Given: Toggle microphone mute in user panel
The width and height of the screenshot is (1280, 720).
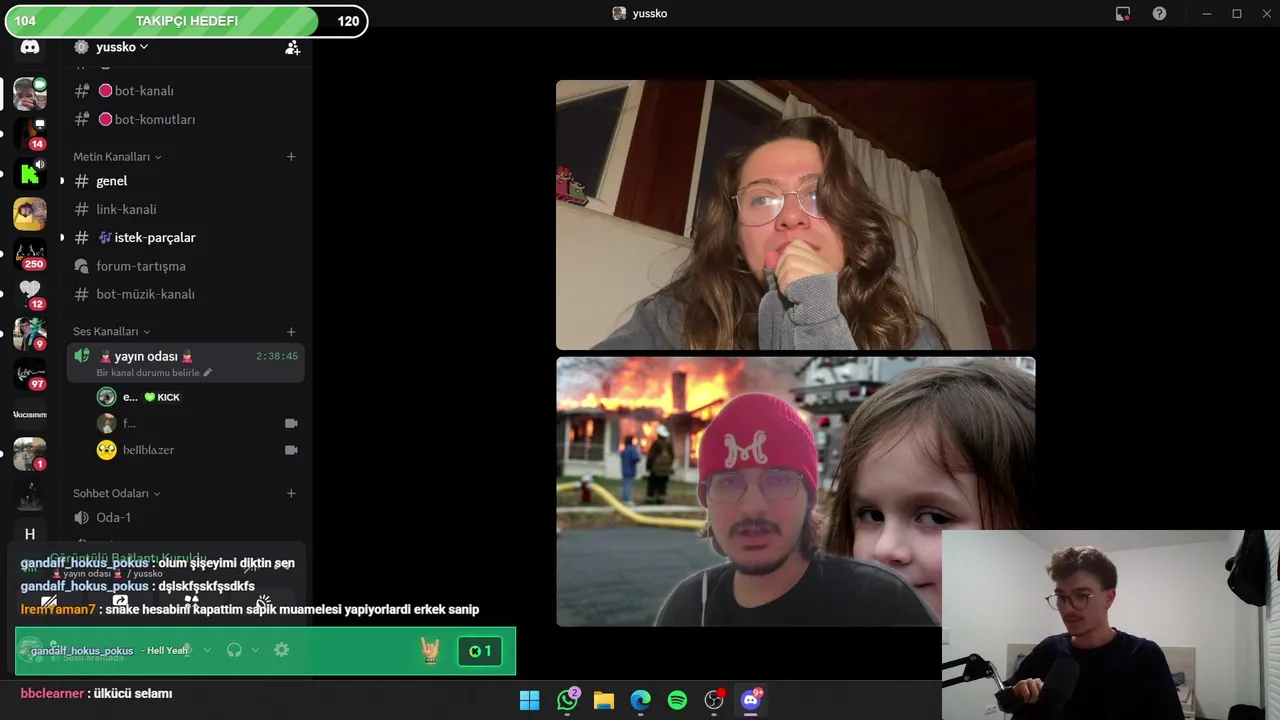Looking at the screenshot, I should (186, 650).
